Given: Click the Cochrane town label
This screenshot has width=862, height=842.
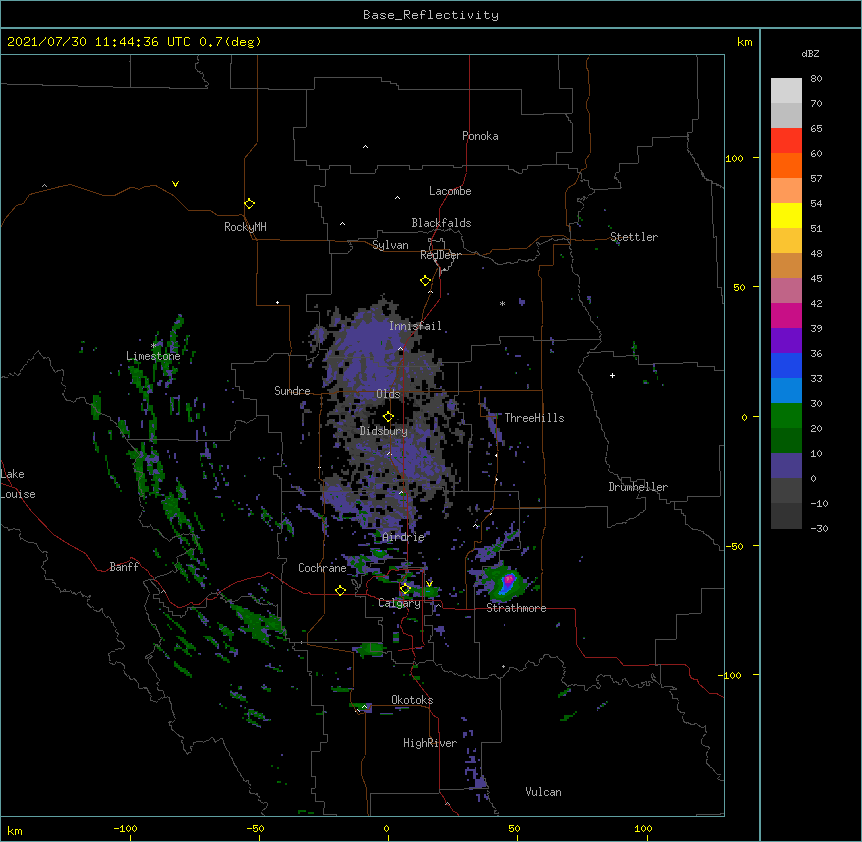Looking at the screenshot, I should tap(322, 568).
